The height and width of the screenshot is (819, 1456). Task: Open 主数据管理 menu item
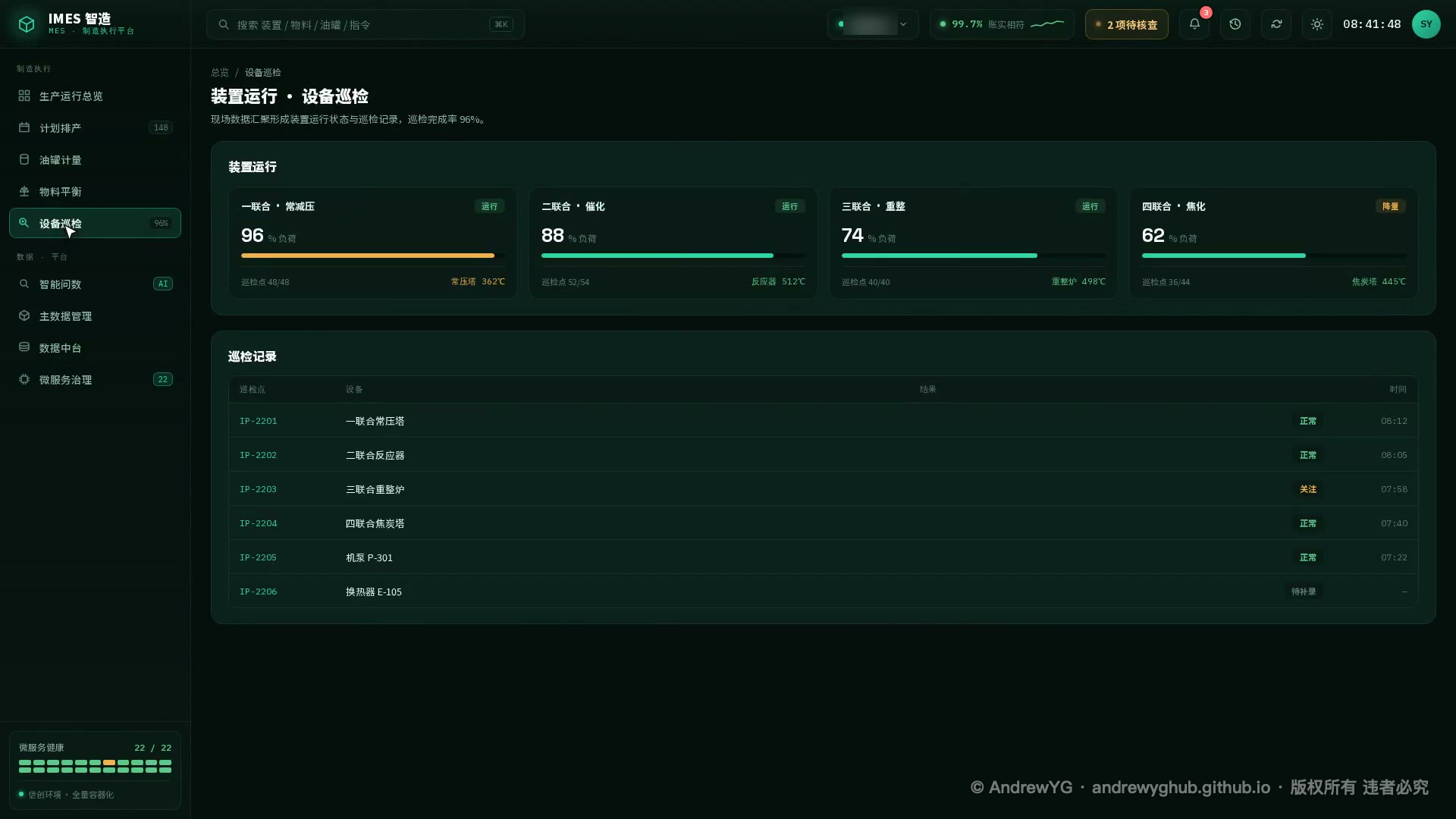tap(95, 315)
